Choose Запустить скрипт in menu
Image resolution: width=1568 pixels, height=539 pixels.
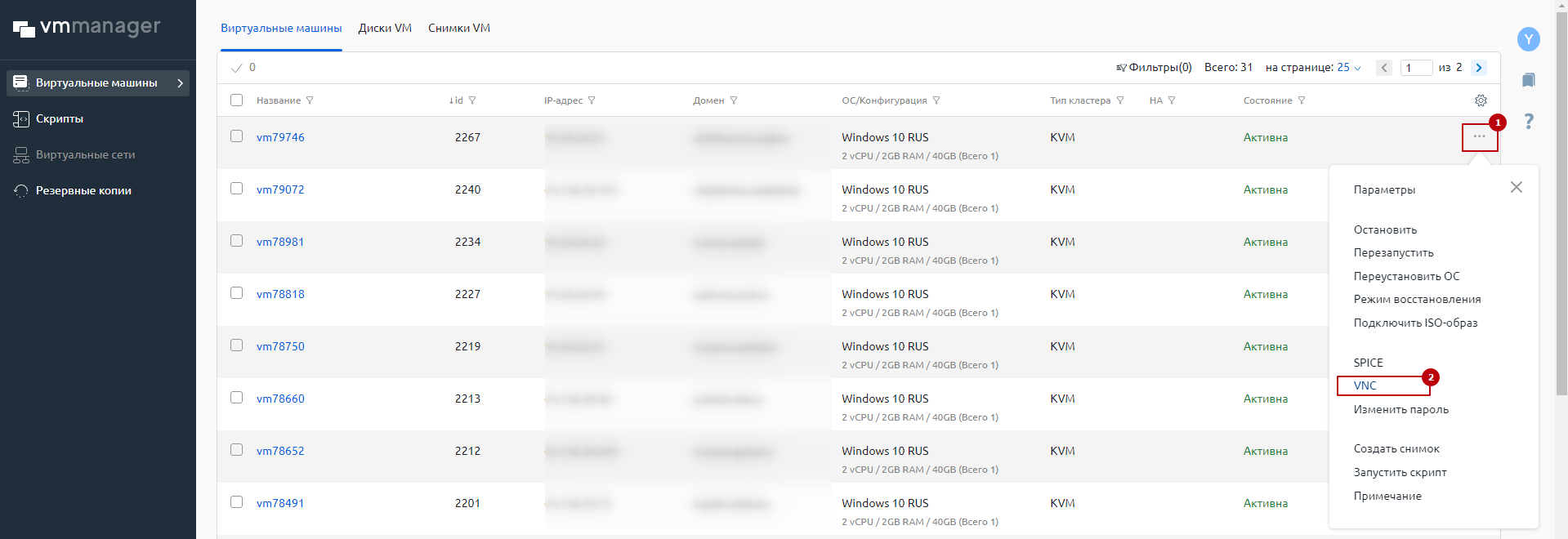1400,472
